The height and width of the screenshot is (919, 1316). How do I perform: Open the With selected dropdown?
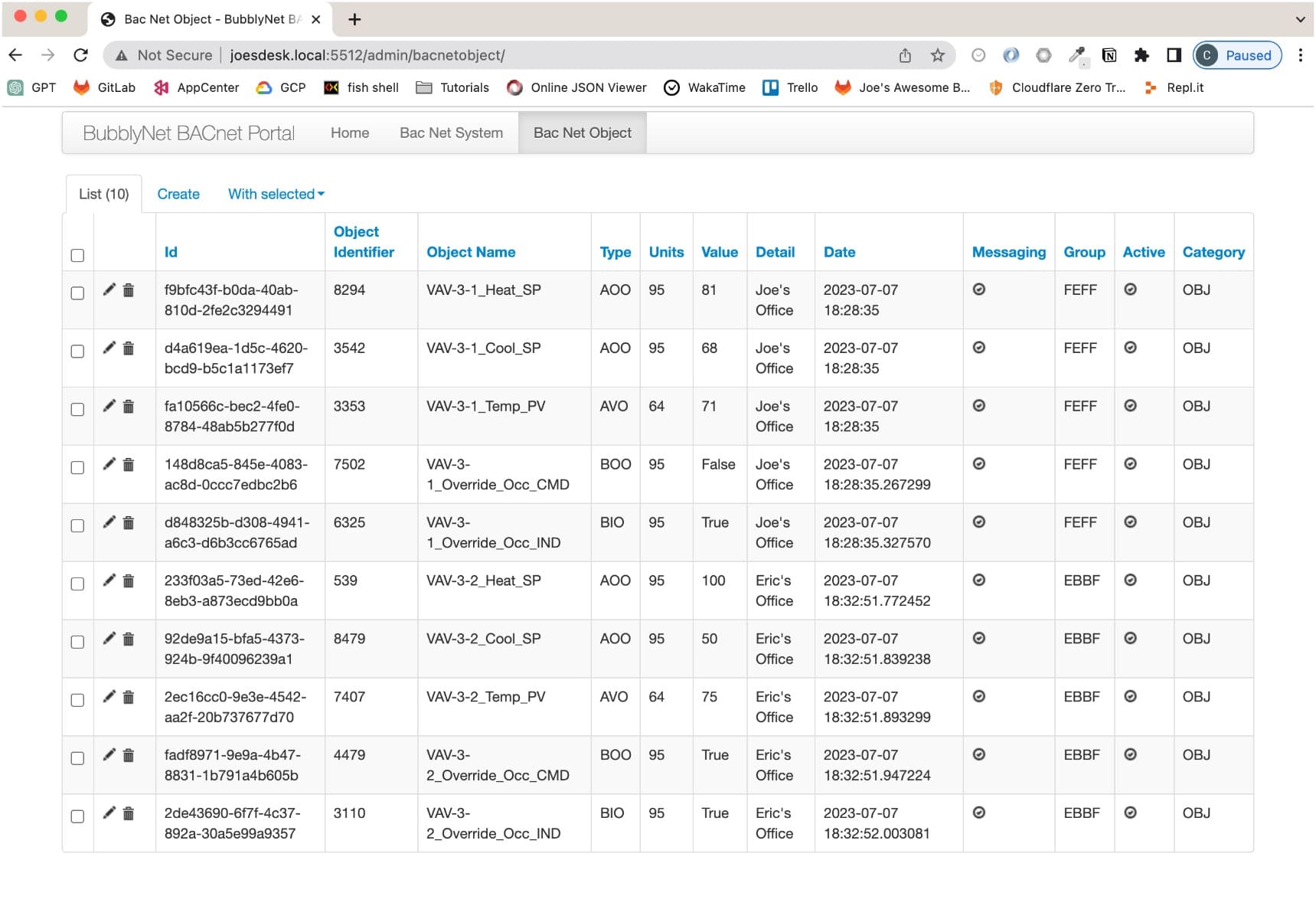275,194
